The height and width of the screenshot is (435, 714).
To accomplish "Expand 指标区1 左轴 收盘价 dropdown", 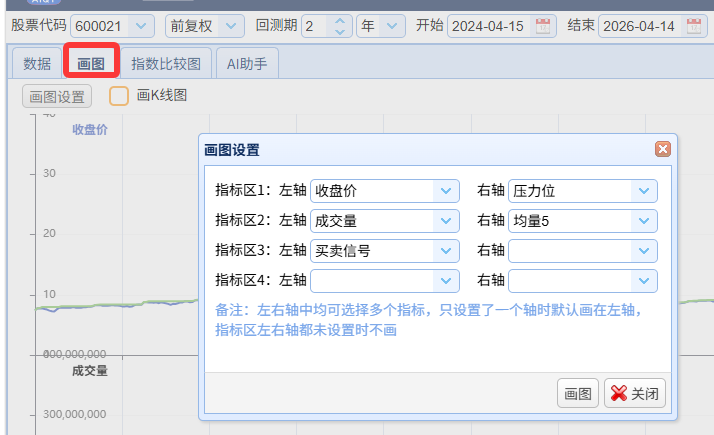I will click(446, 191).
